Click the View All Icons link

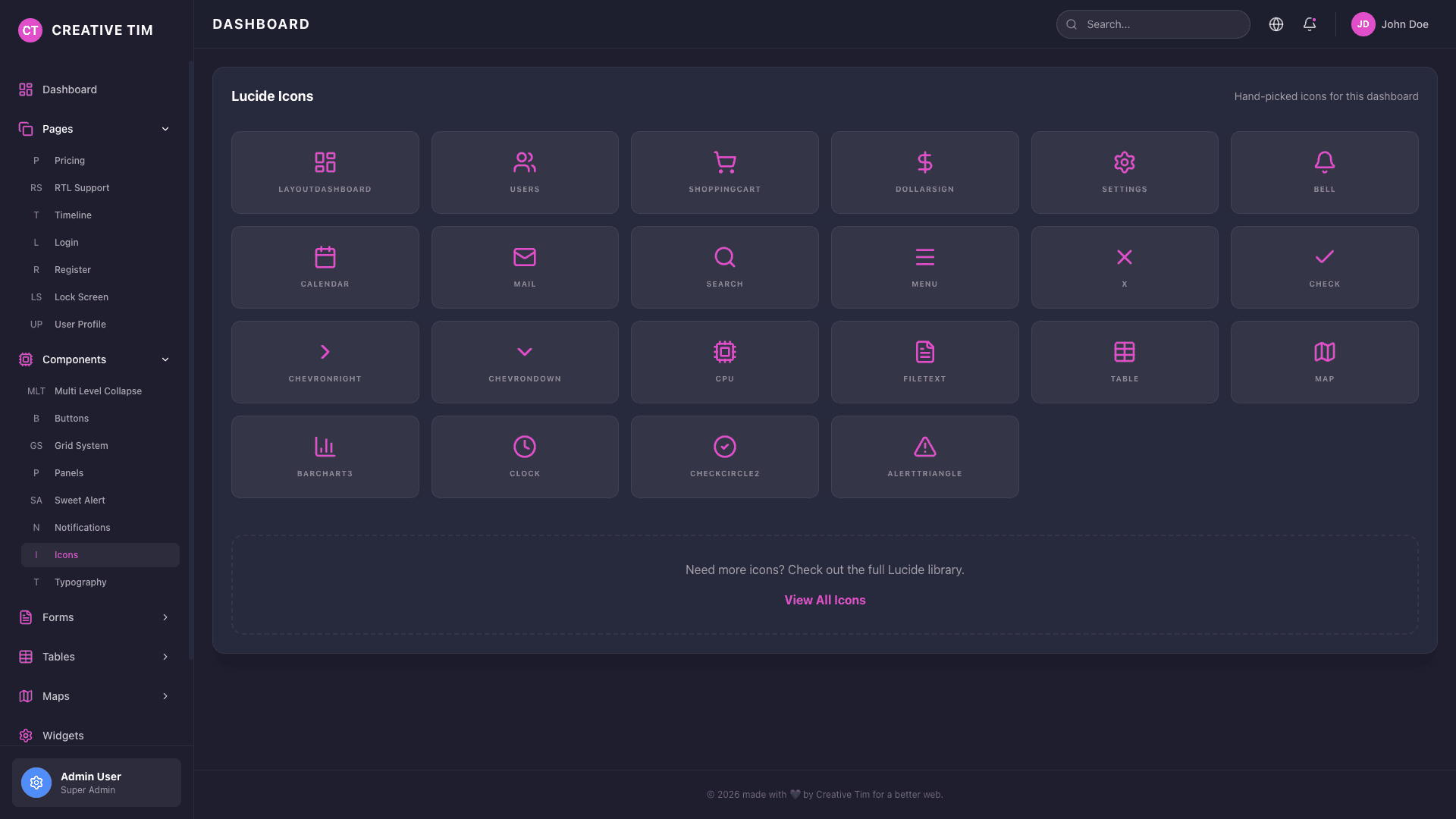click(x=824, y=600)
